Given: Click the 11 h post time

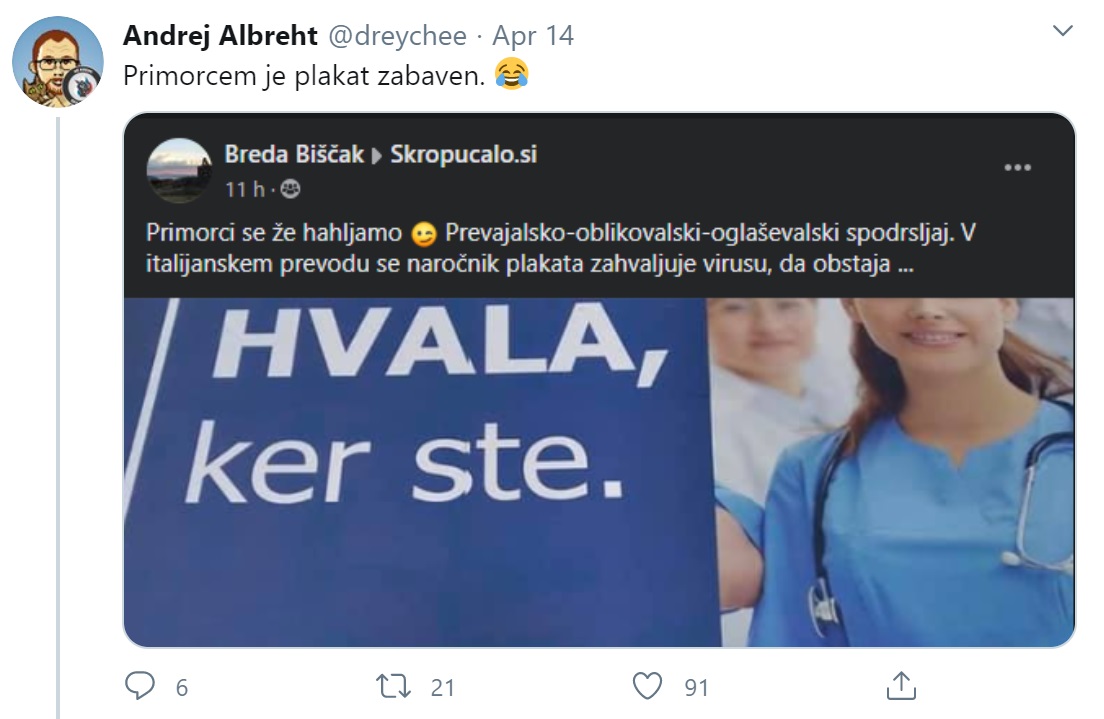Looking at the screenshot, I should (244, 189).
